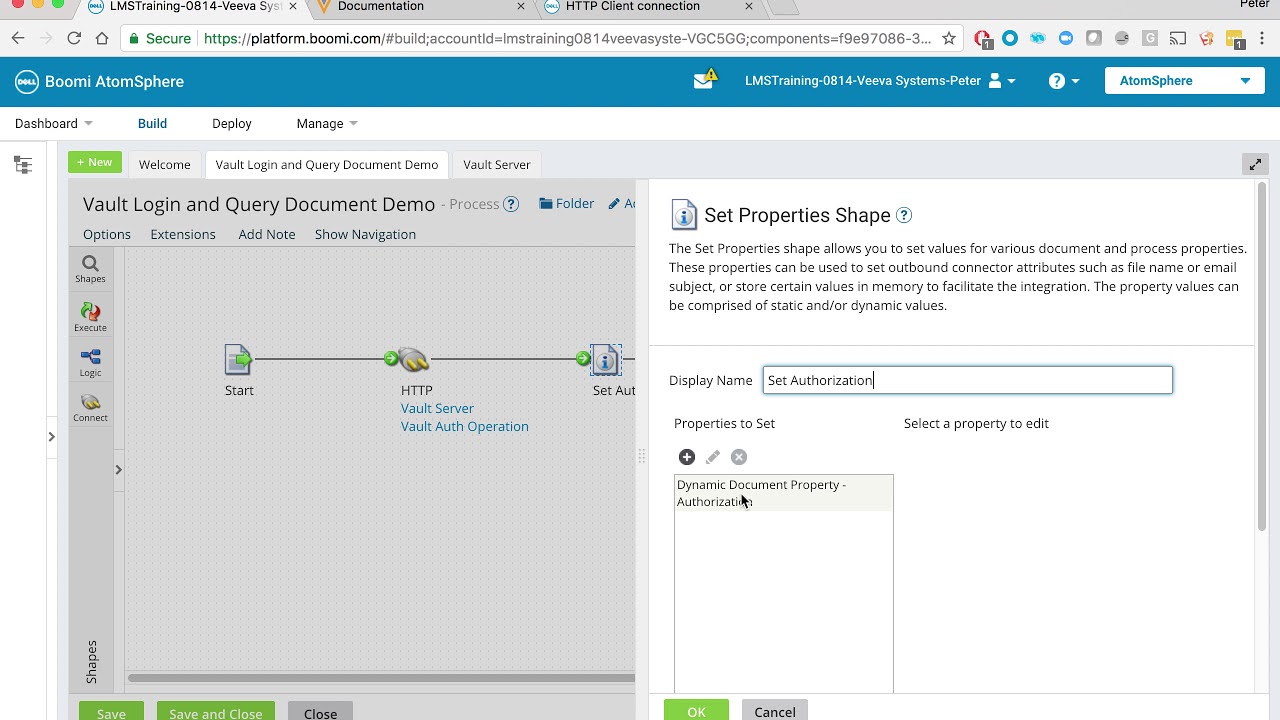Go to the Build menu
Viewport: 1280px width, 720px height.
[152, 123]
